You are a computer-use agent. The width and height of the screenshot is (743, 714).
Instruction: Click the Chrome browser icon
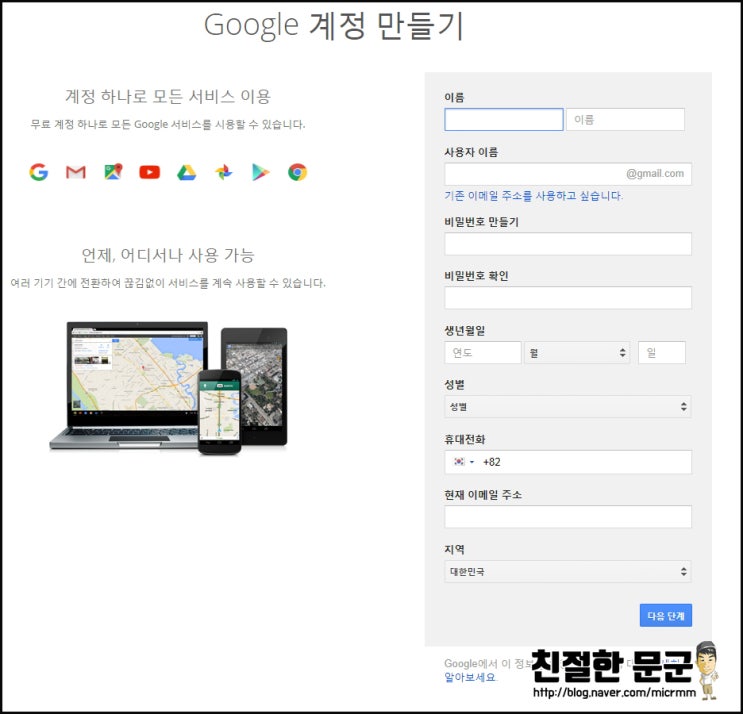298,172
